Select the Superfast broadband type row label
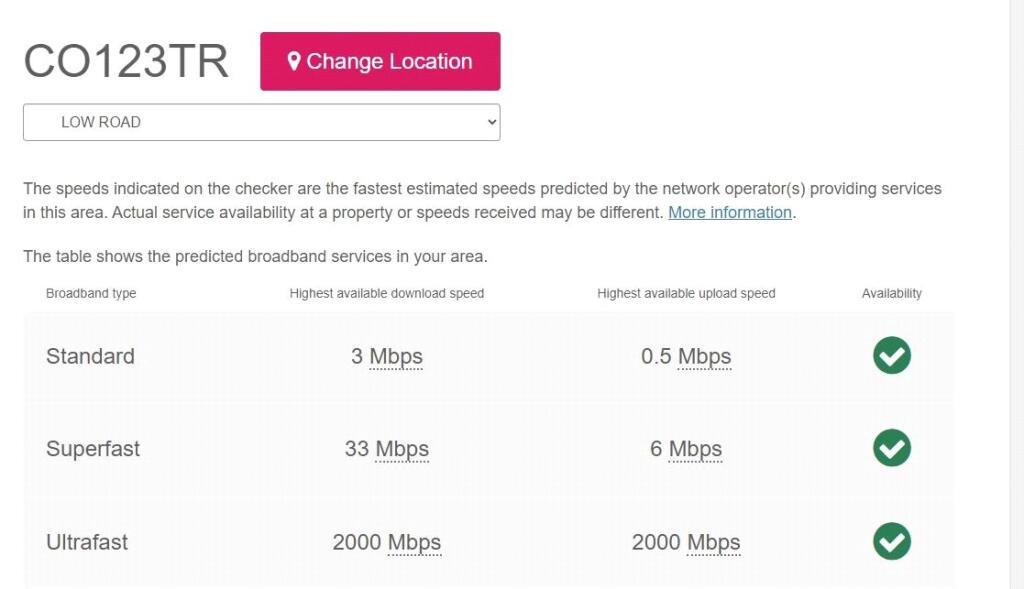The height and width of the screenshot is (589, 1024). (x=93, y=449)
